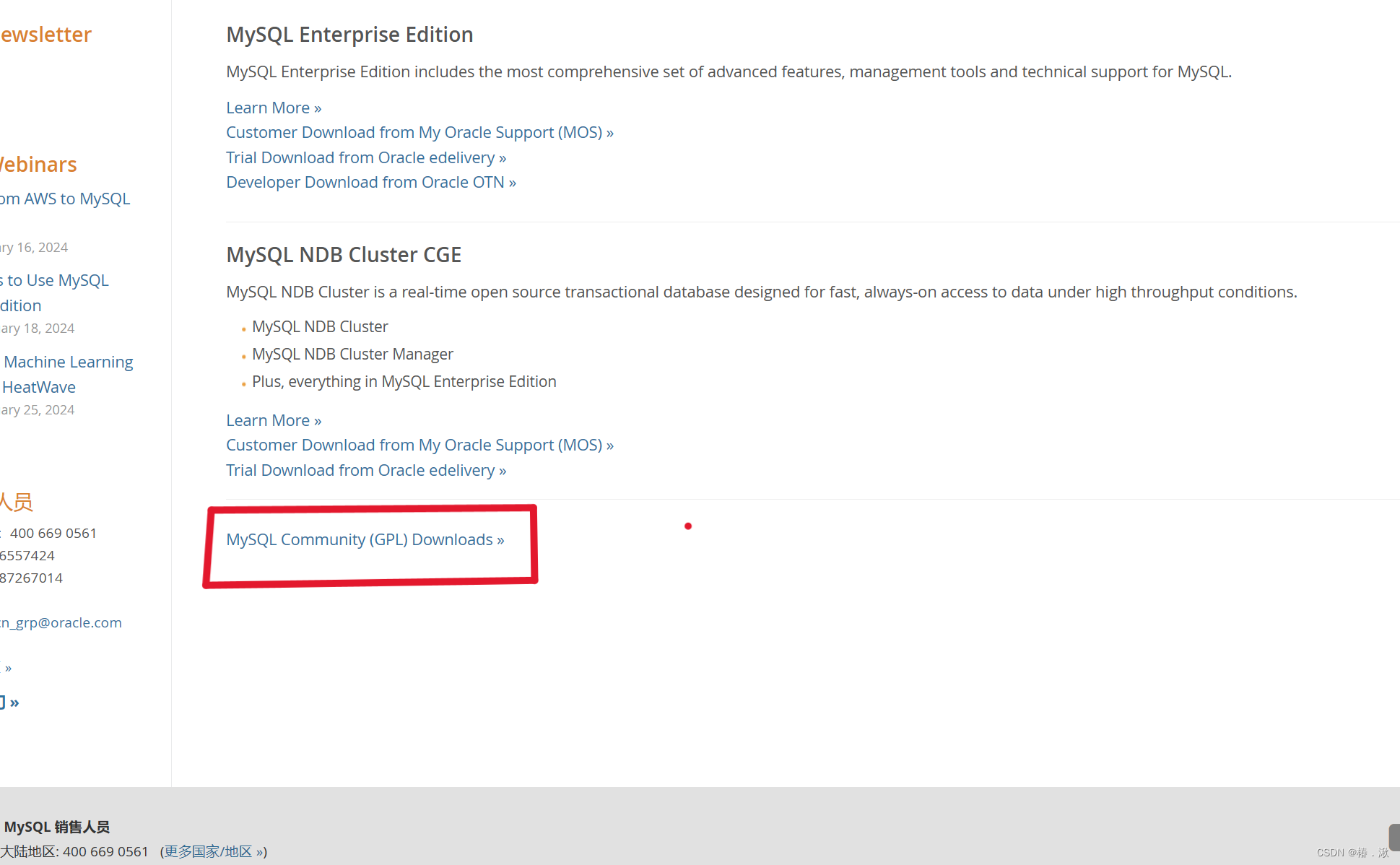The width and height of the screenshot is (1400, 865).
Task: Click Learn More under MySQL NDB Cluster CGE
Action: pos(273,420)
